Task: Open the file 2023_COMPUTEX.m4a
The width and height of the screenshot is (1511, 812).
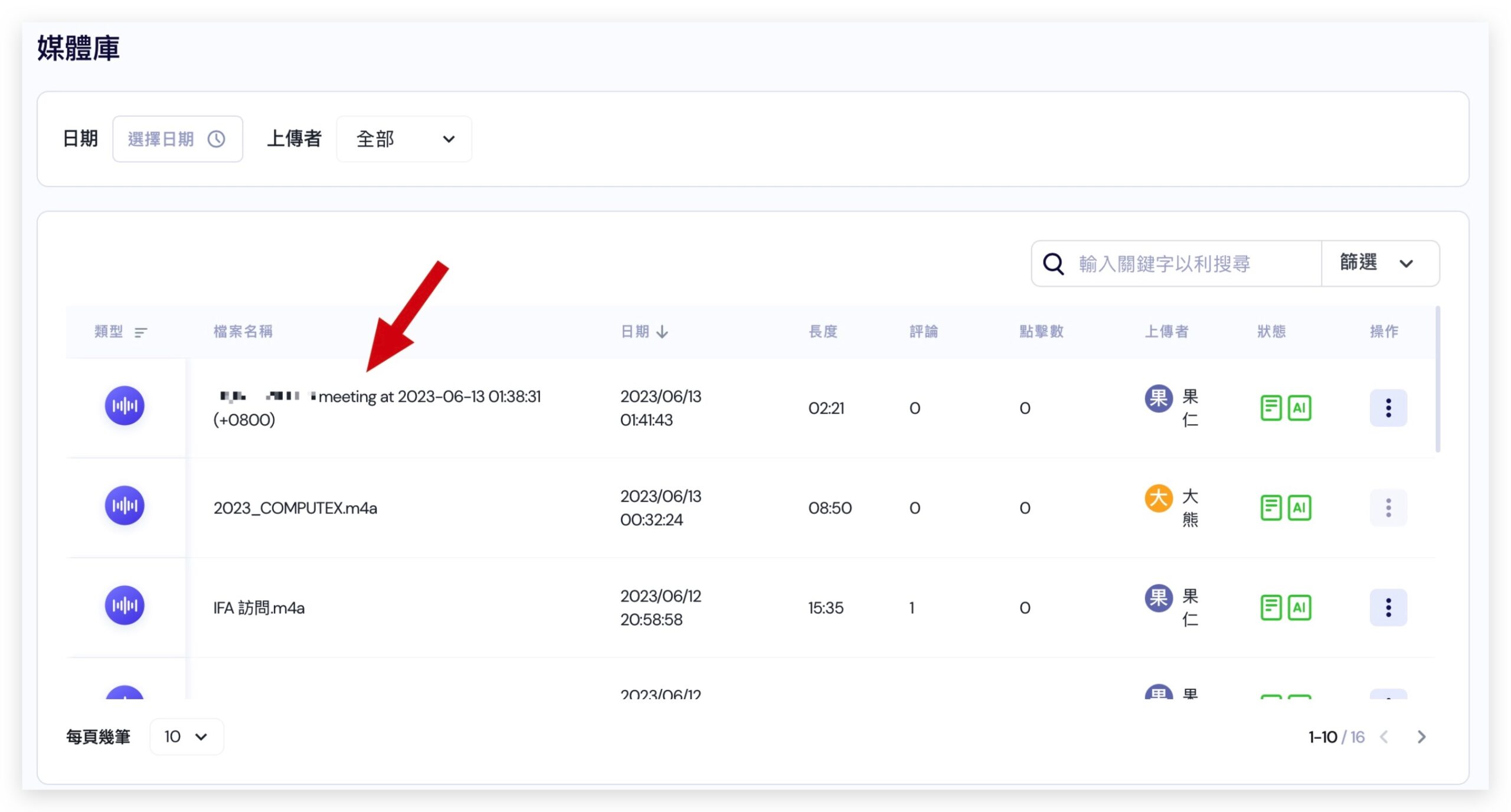Action: pos(295,508)
